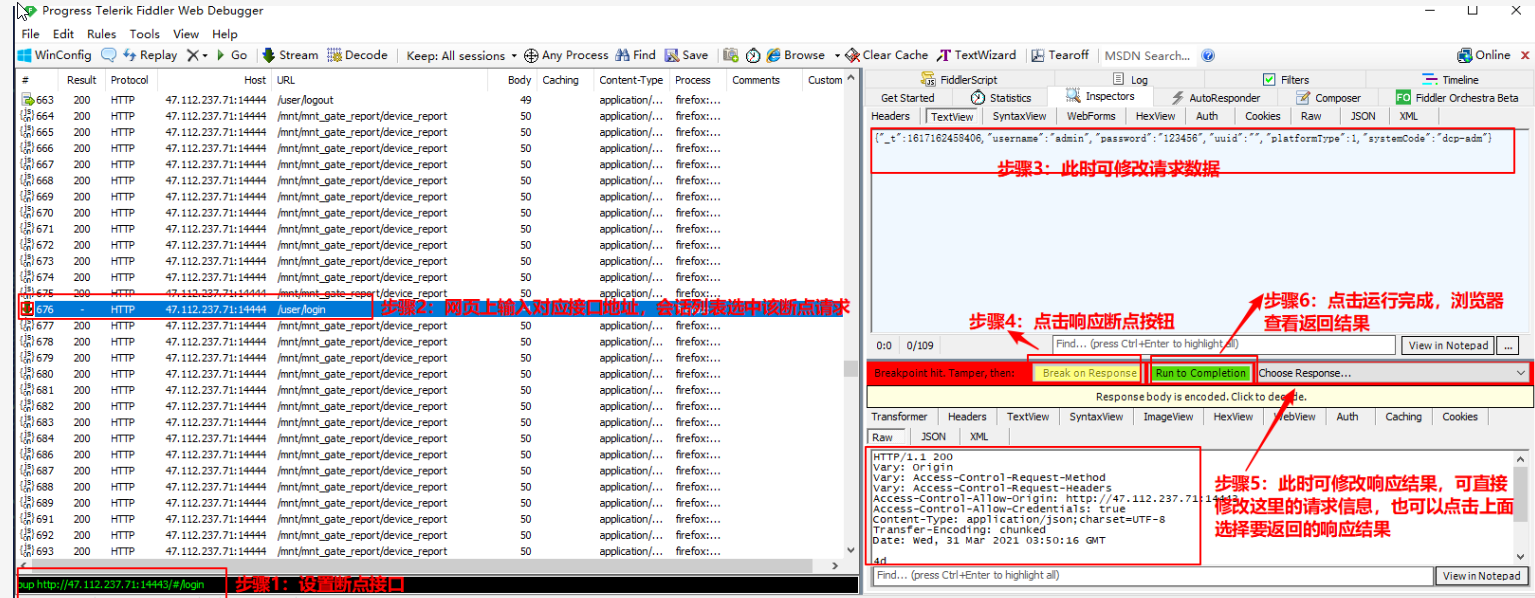Click the MSDN Search box
This screenshot has height=598, width=1535.
pos(1147,56)
